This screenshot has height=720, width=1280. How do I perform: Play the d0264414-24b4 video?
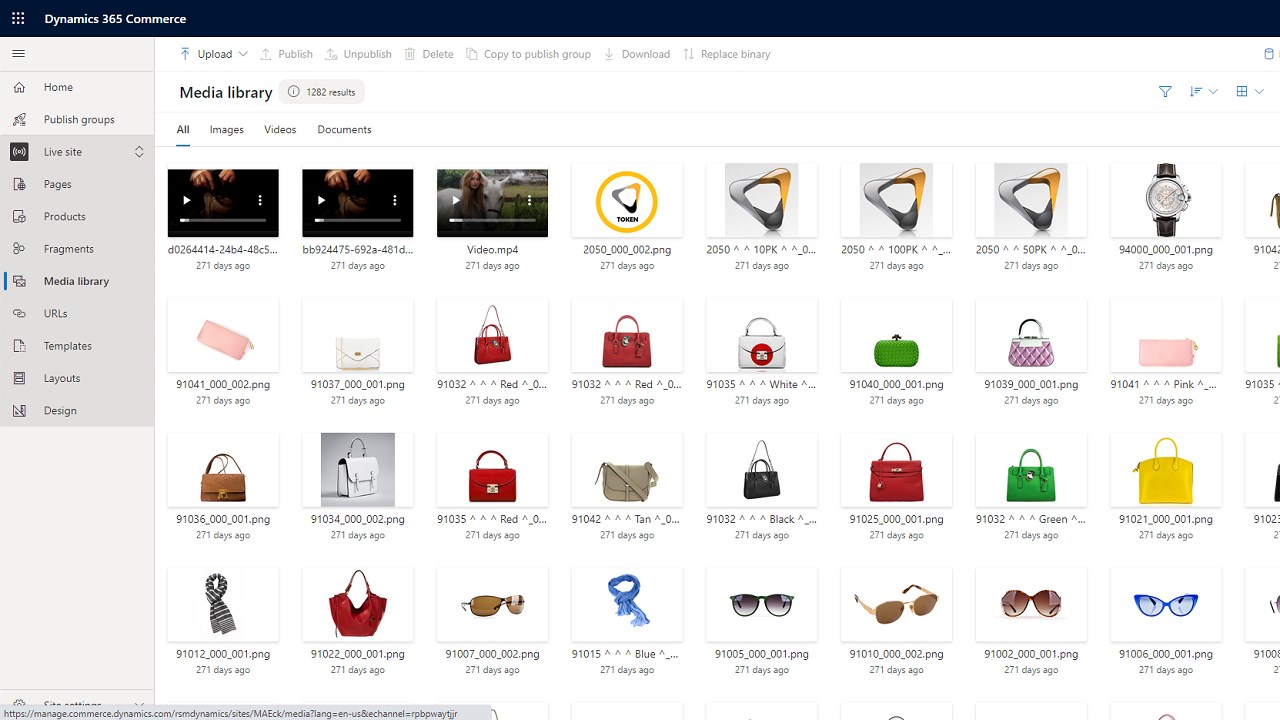(186, 200)
